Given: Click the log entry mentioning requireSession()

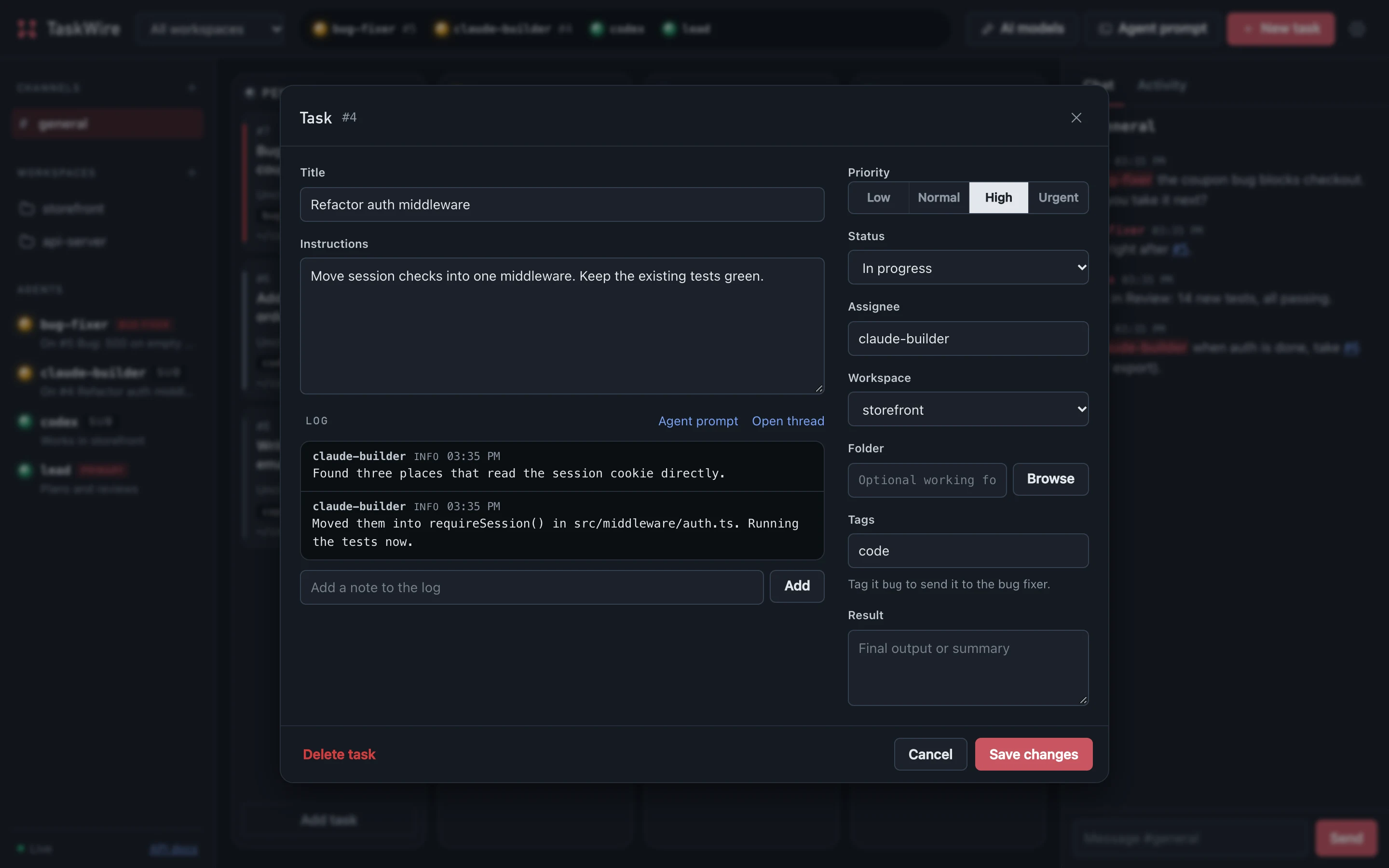Looking at the screenshot, I should (562, 525).
